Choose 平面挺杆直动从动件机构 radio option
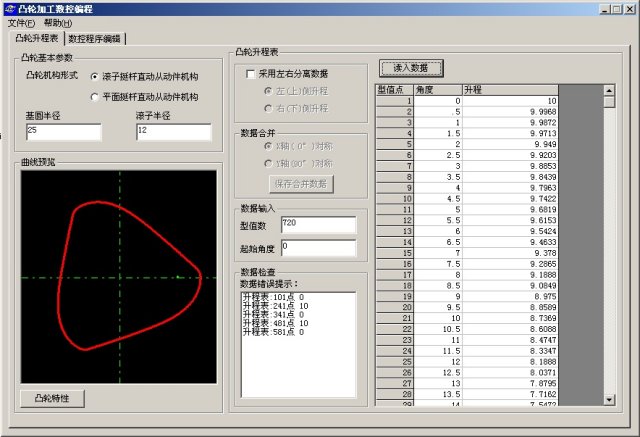Image resolution: width=640 pixels, height=437 pixels. 95,97
